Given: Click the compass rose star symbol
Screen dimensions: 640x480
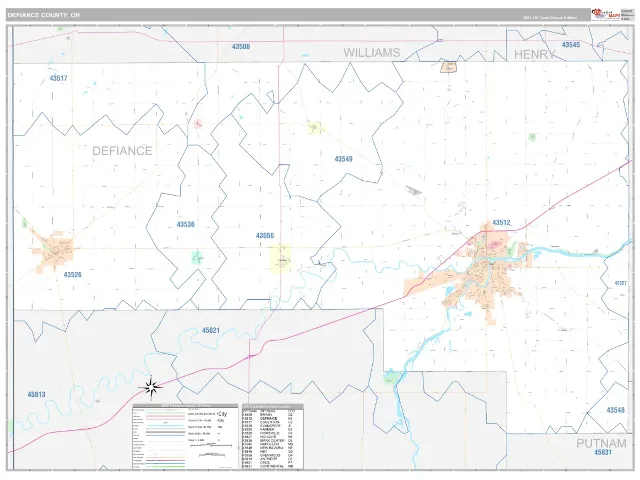Looking at the screenshot, I should coord(151,387).
